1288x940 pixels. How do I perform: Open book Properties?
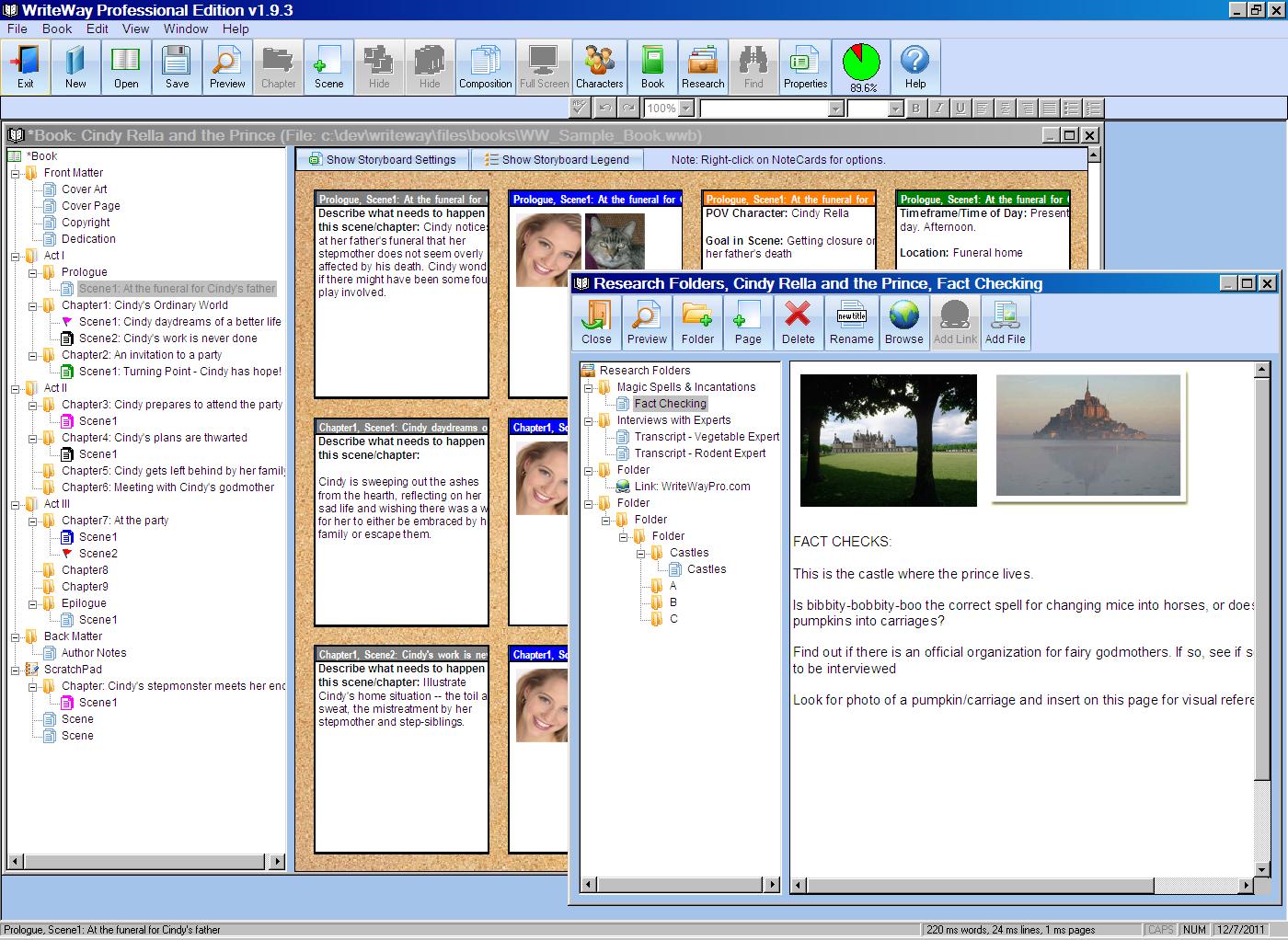click(x=805, y=65)
